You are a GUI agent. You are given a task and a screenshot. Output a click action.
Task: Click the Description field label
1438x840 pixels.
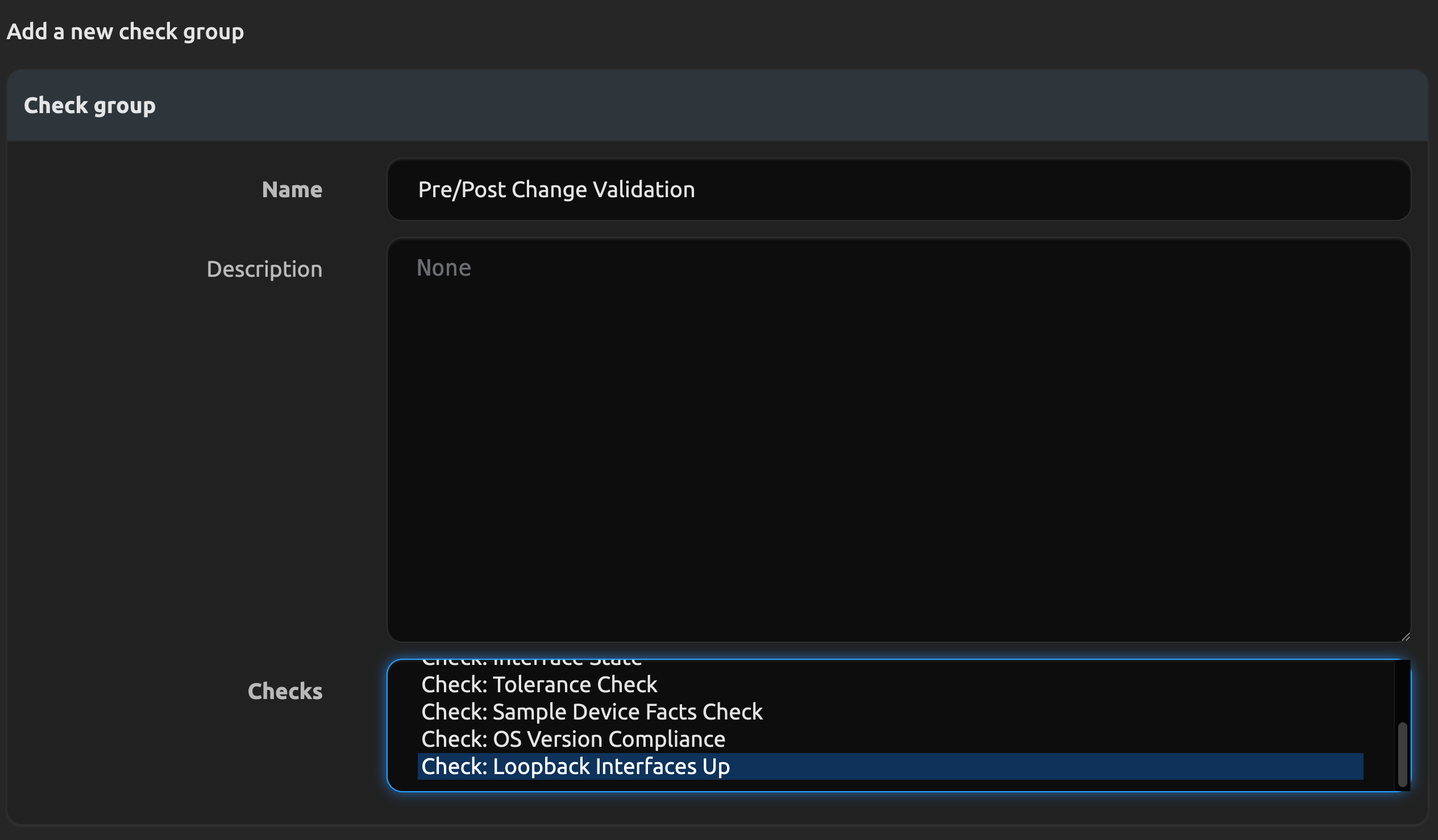pos(264,269)
